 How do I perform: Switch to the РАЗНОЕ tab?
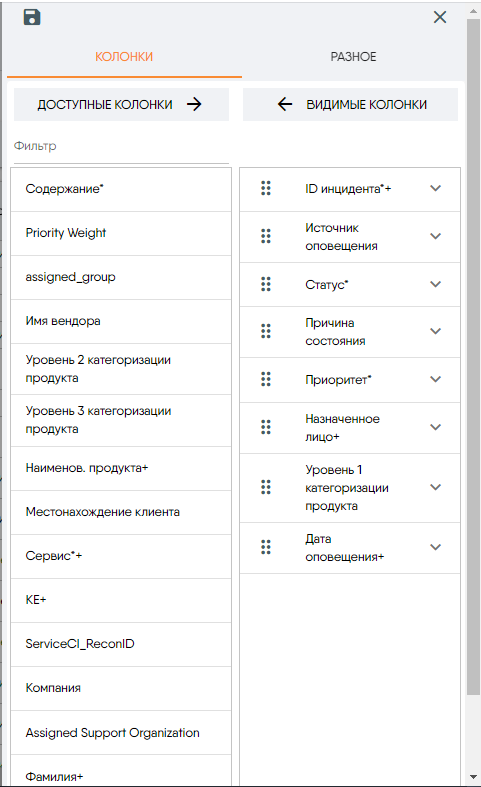353,57
